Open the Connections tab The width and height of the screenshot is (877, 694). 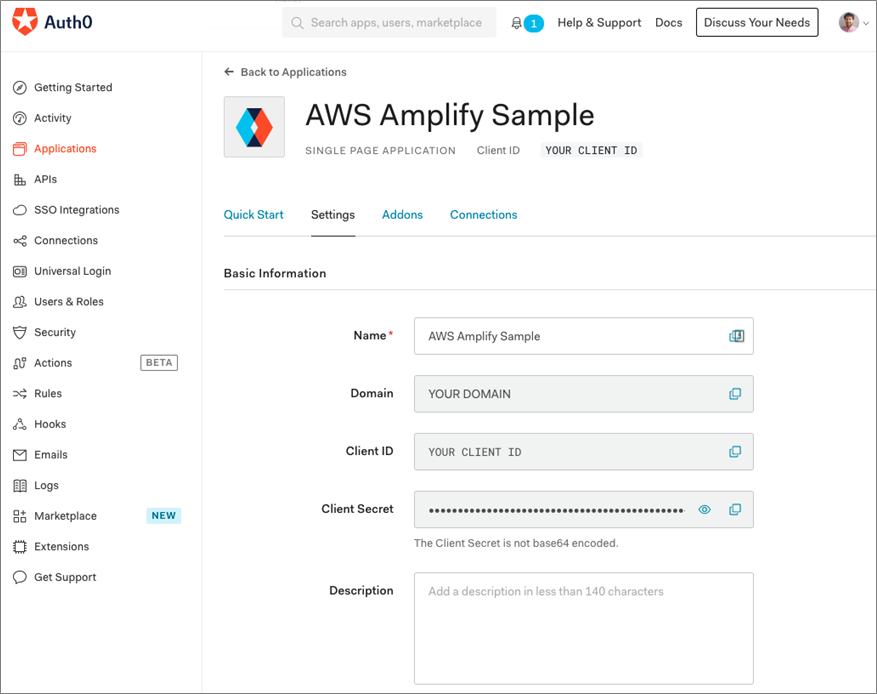click(x=484, y=215)
